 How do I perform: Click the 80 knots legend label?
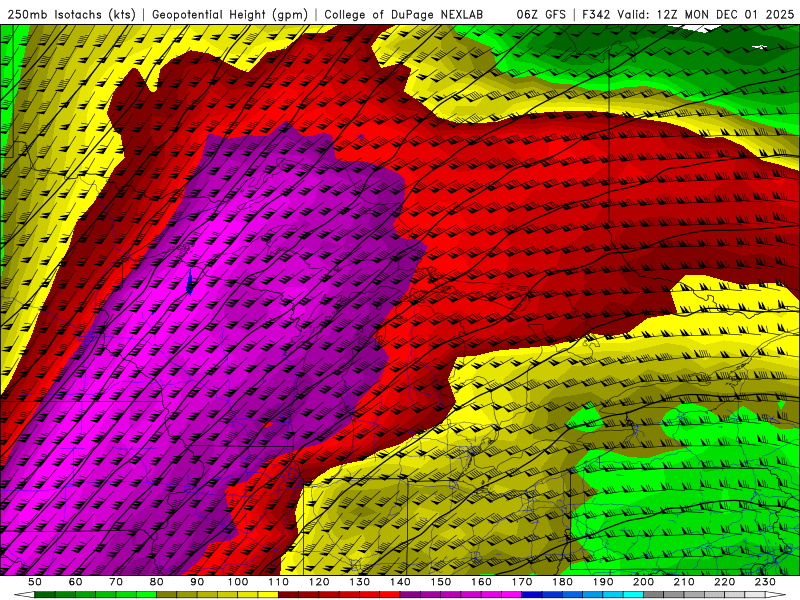coord(157,582)
